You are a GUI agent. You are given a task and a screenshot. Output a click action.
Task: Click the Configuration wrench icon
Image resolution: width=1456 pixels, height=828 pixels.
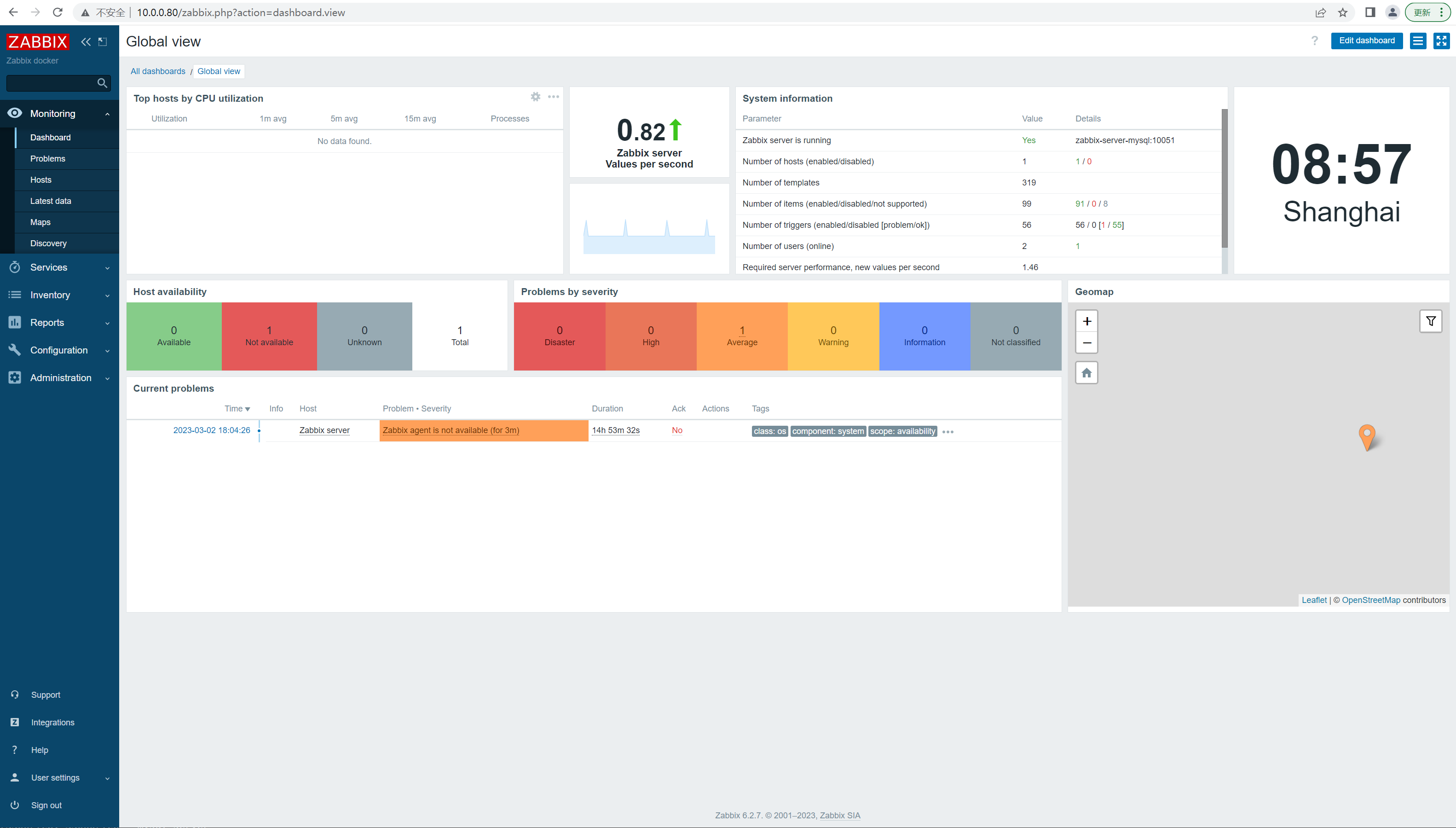pos(15,350)
